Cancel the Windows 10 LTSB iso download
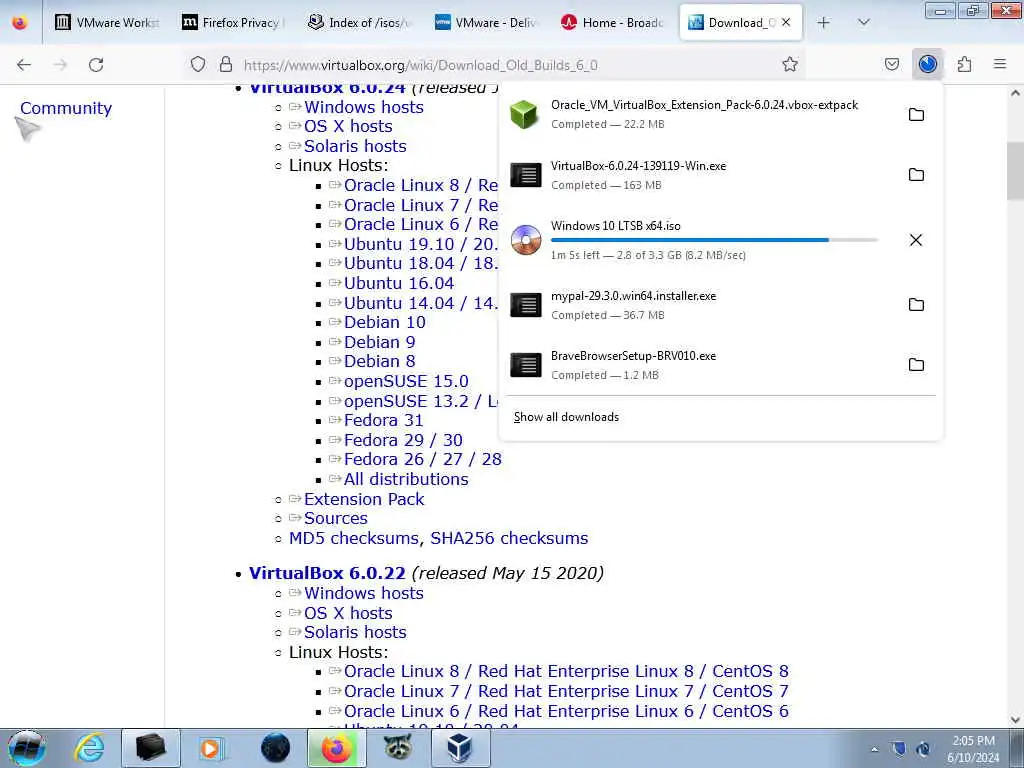The height and width of the screenshot is (768, 1024). coord(916,240)
